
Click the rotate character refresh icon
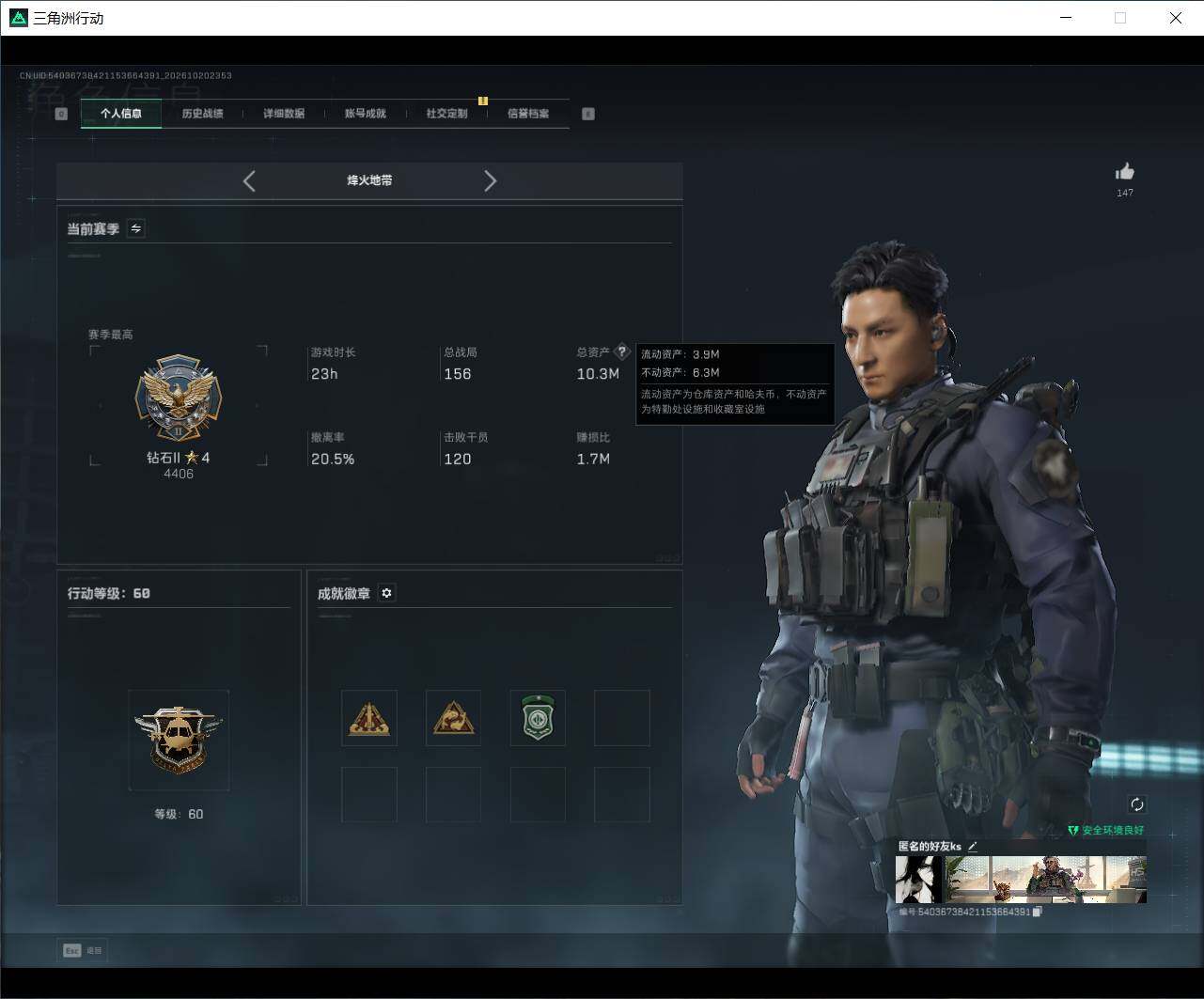tap(1137, 804)
